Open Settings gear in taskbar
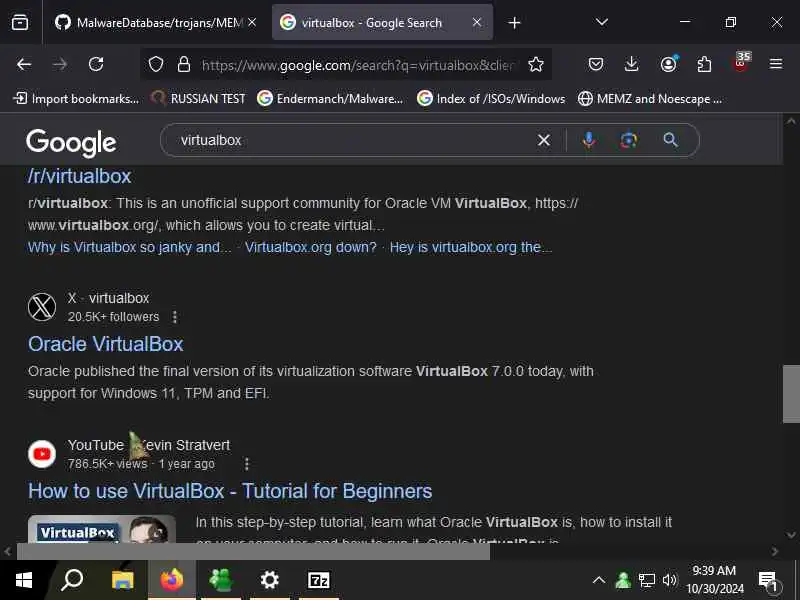 (x=269, y=580)
